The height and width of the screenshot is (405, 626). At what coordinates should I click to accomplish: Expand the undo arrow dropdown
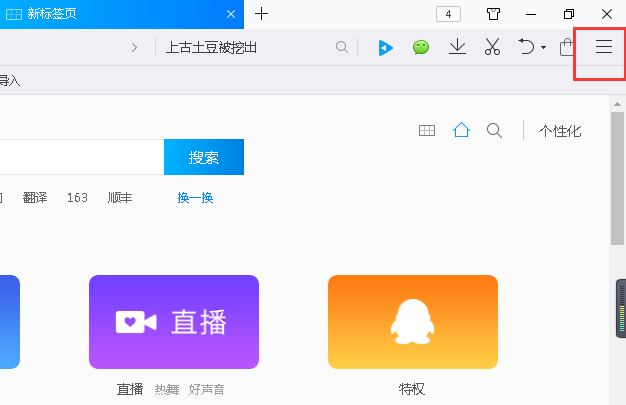point(543,48)
